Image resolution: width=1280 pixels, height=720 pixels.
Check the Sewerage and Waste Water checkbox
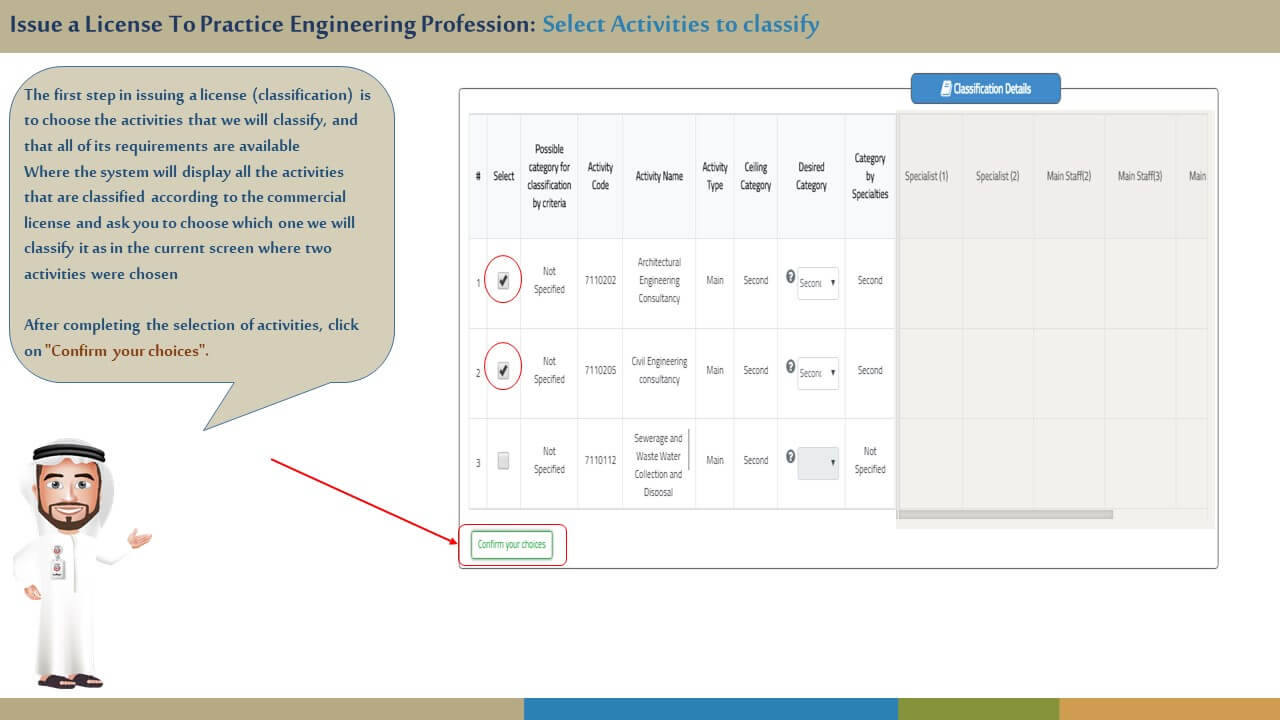[x=503, y=461]
